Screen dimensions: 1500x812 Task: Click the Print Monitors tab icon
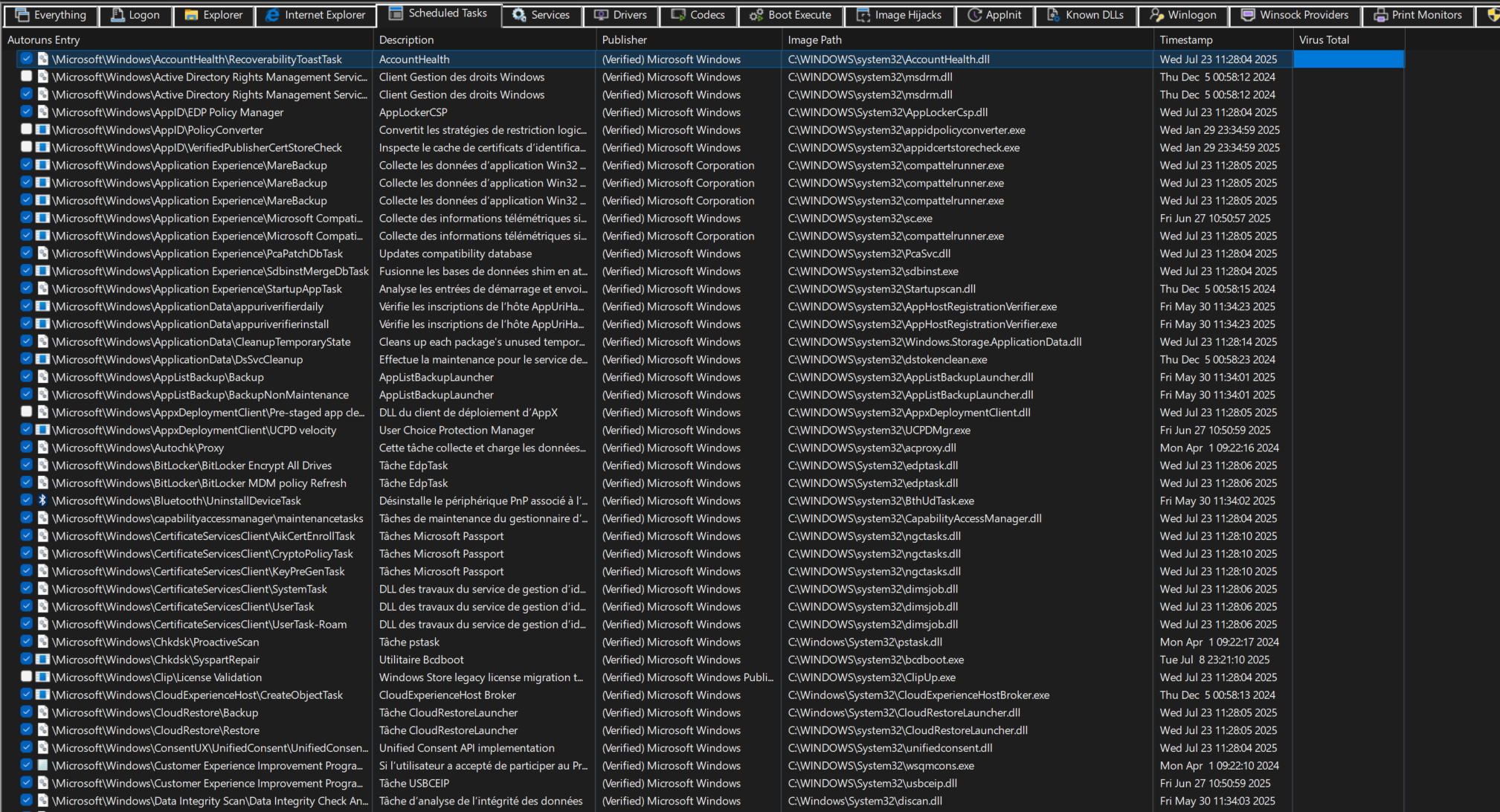point(1381,15)
